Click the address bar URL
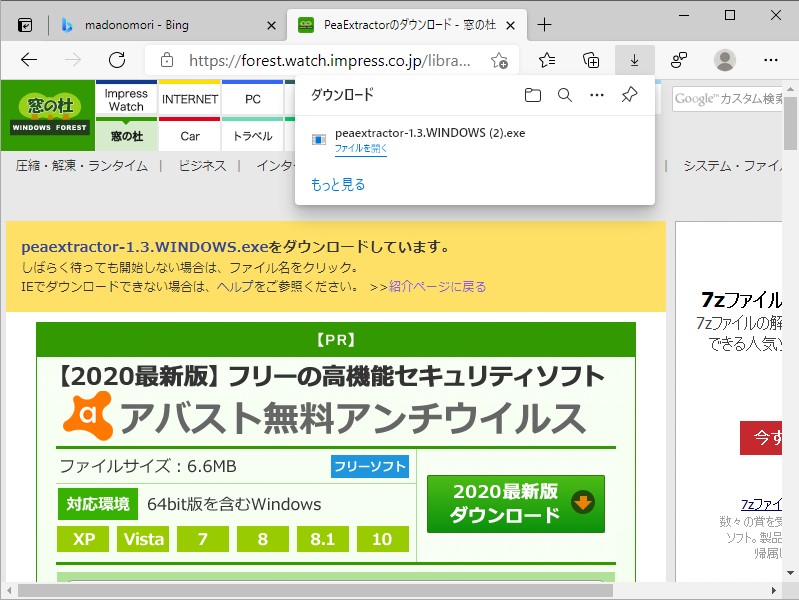 (x=329, y=61)
